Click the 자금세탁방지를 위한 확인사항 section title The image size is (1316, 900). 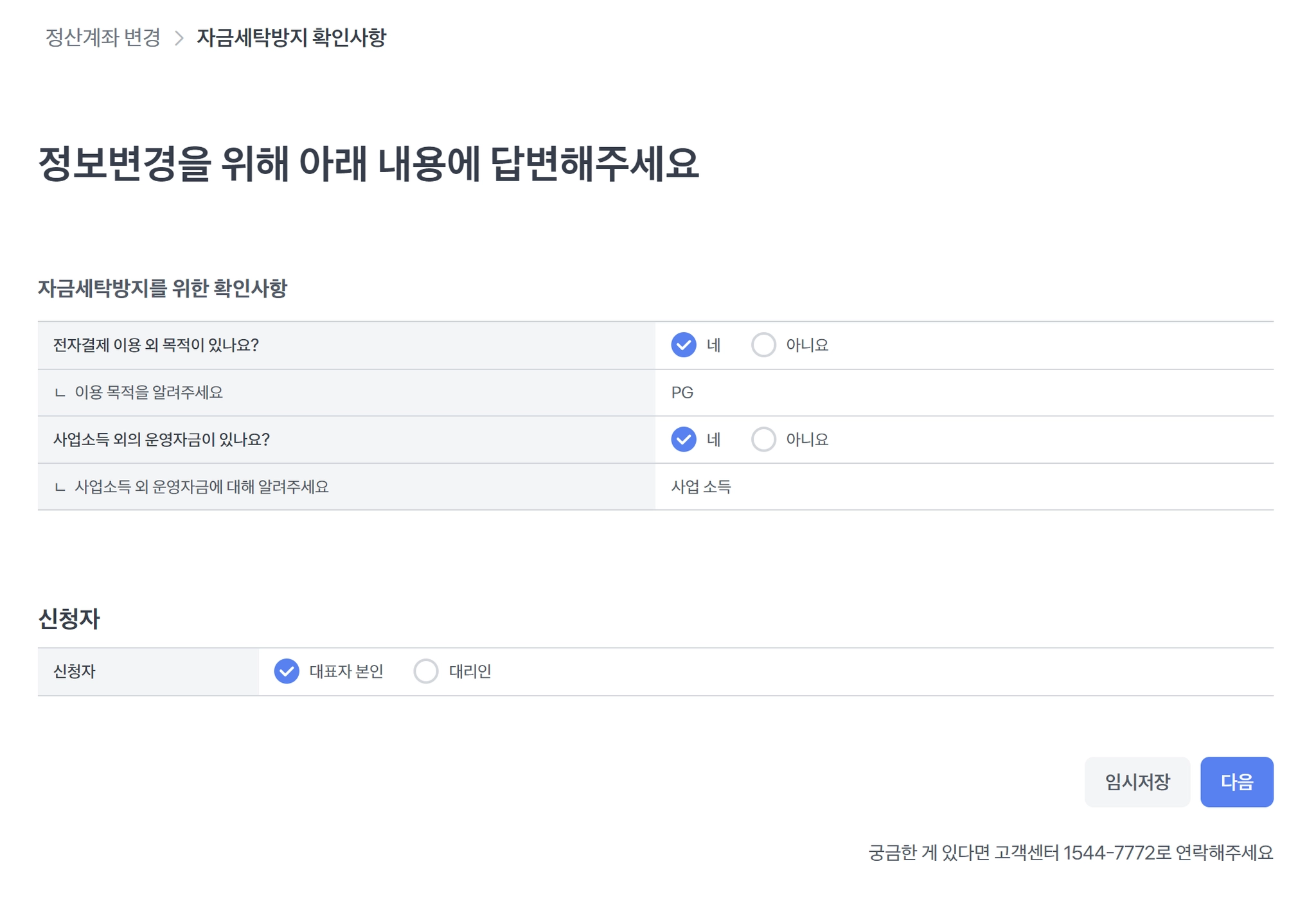(x=163, y=288)
